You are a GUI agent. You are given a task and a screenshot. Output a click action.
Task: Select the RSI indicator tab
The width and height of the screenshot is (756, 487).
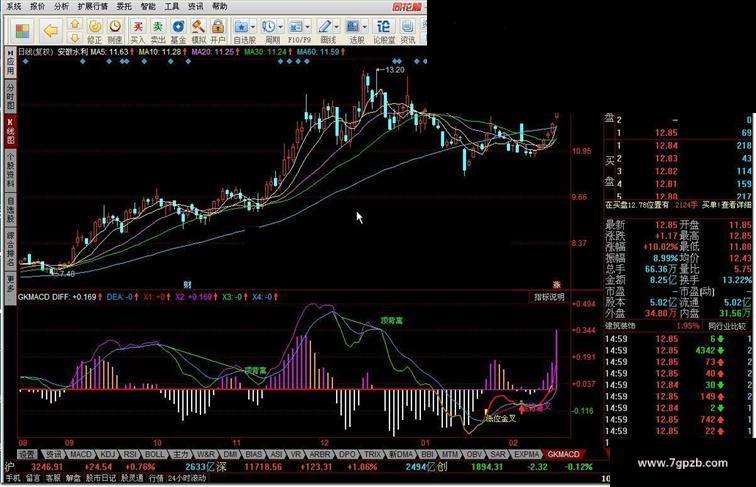(130, 454)
